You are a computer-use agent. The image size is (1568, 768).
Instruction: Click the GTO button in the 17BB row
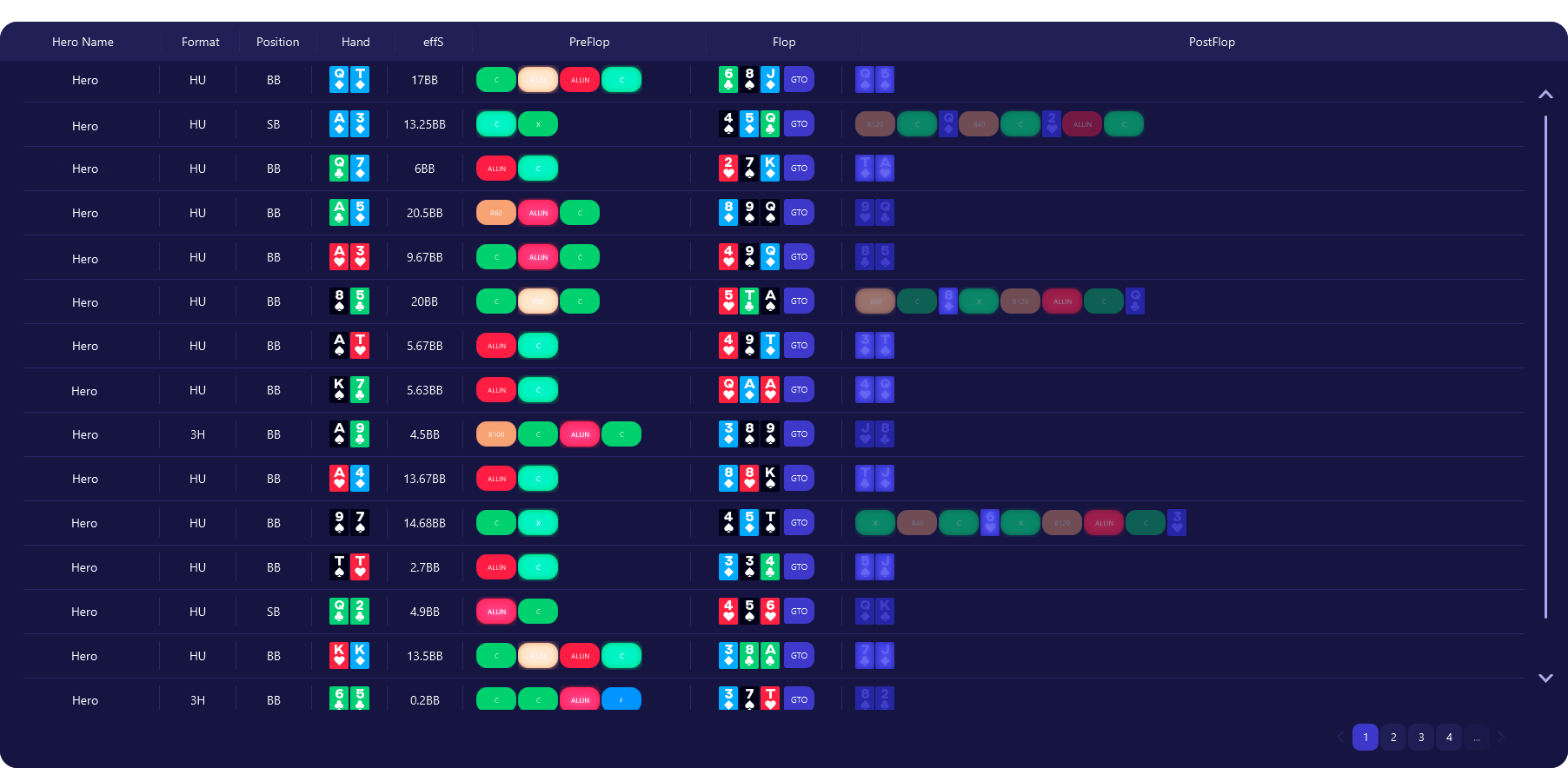[x=799, y=80]
